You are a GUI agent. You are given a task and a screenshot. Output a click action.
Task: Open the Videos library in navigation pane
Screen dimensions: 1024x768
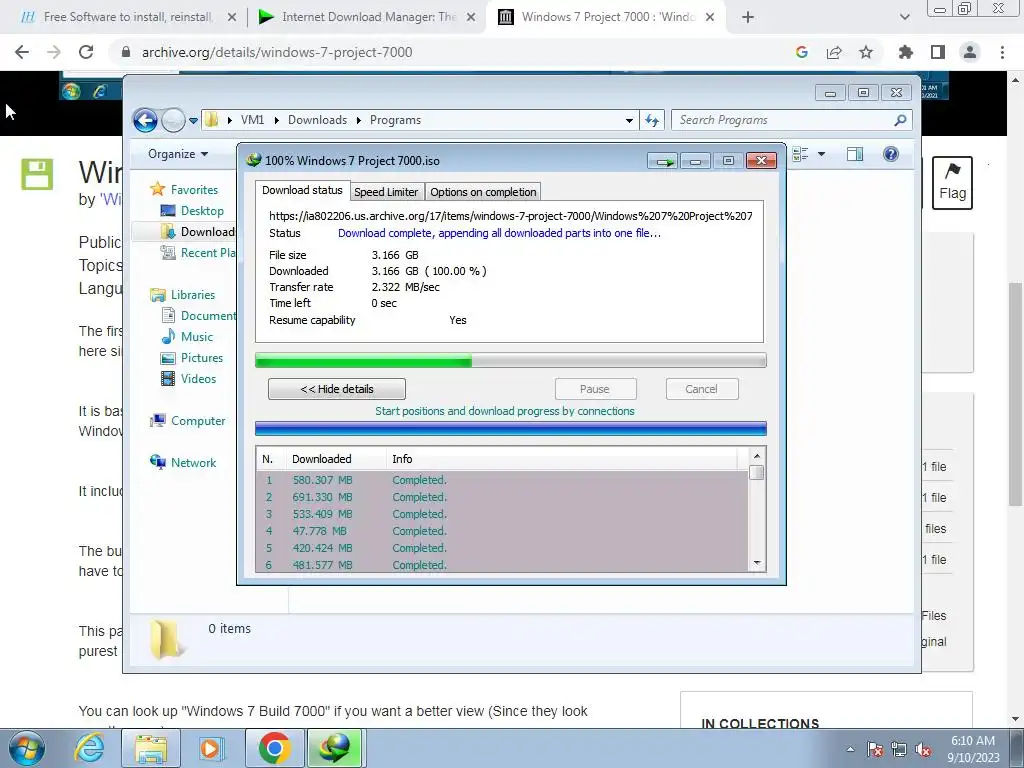[189, 379]
